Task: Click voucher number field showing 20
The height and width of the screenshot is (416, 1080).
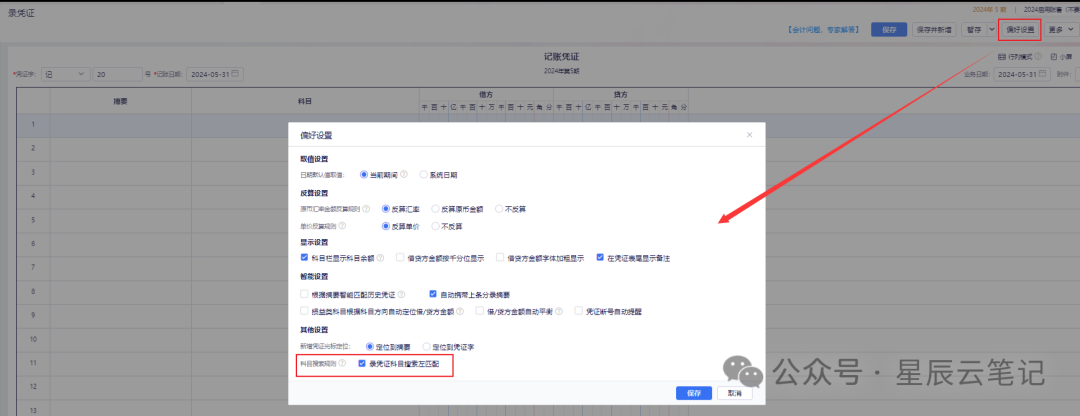Action: (x=117, y=74)
